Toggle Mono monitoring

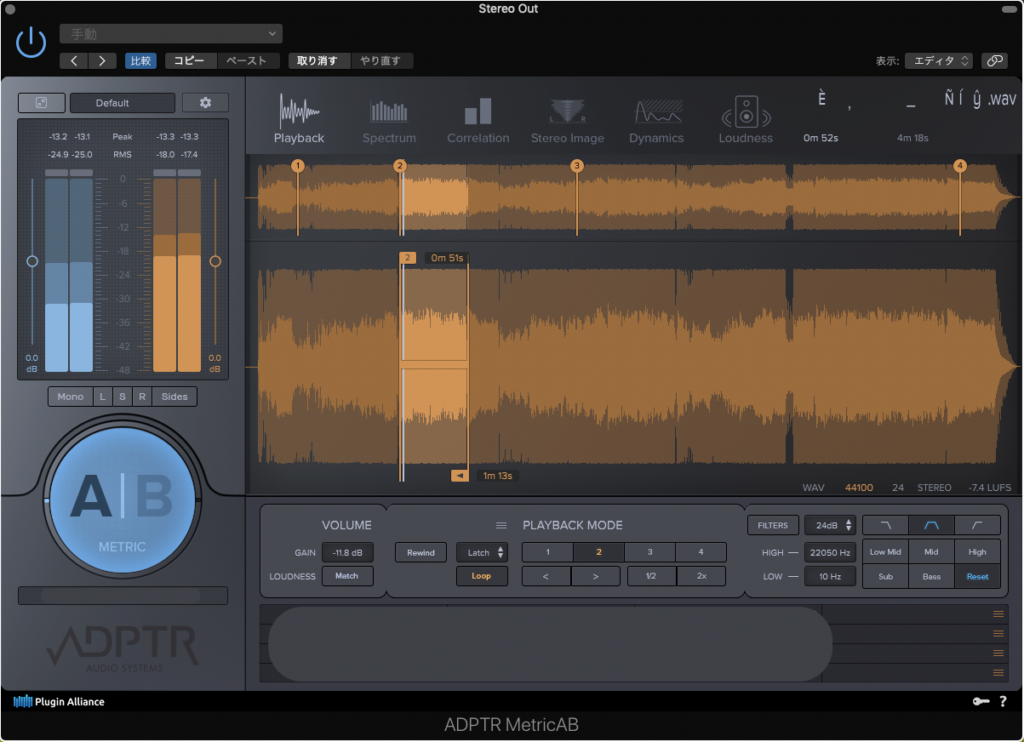(x=70, y=396)
